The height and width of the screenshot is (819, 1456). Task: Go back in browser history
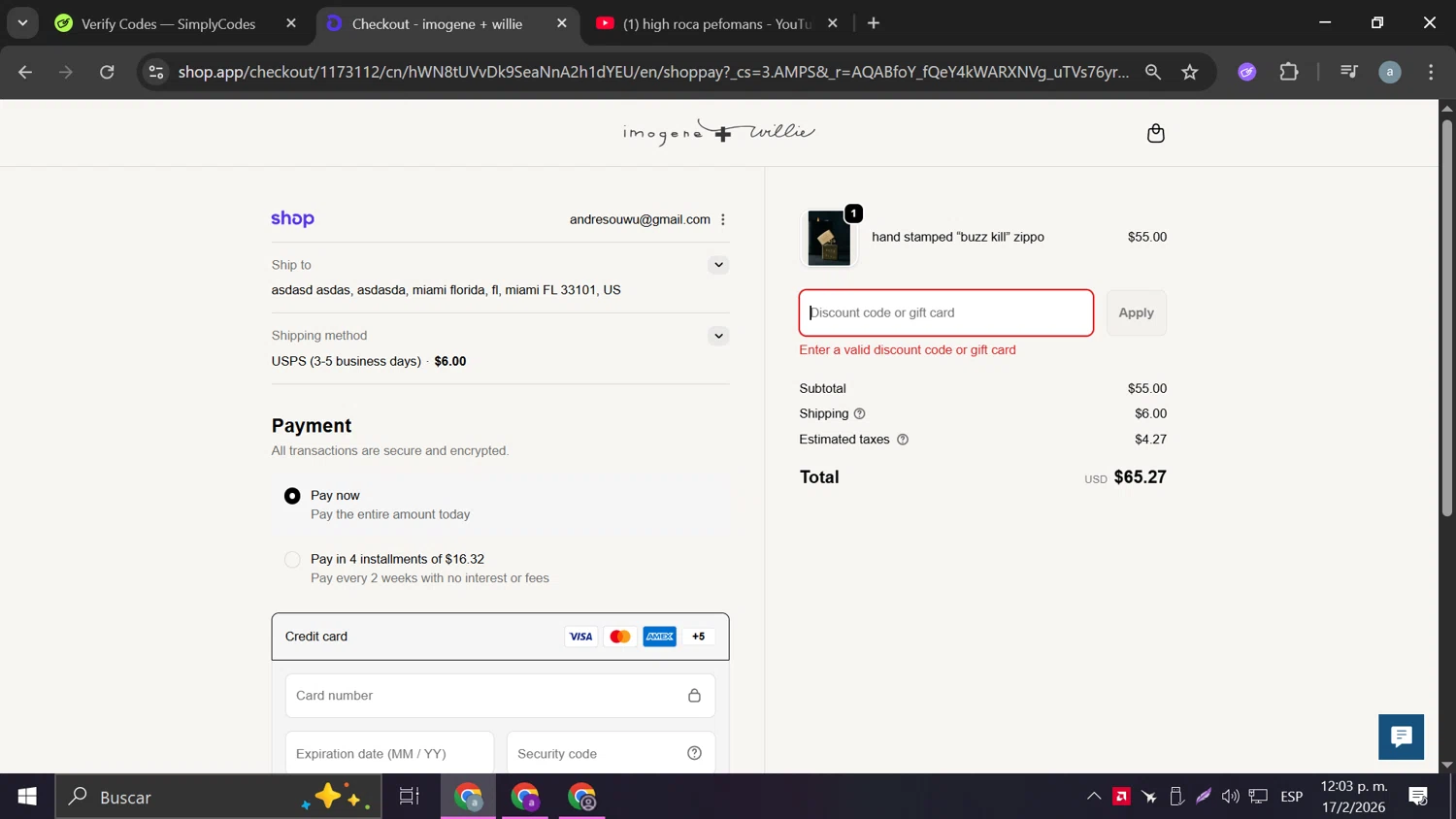click(25, 72)
